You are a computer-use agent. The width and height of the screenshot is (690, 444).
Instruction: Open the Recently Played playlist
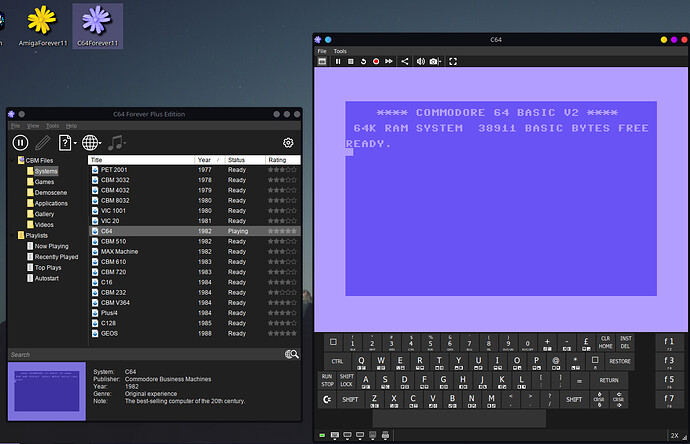click(52, 257)
